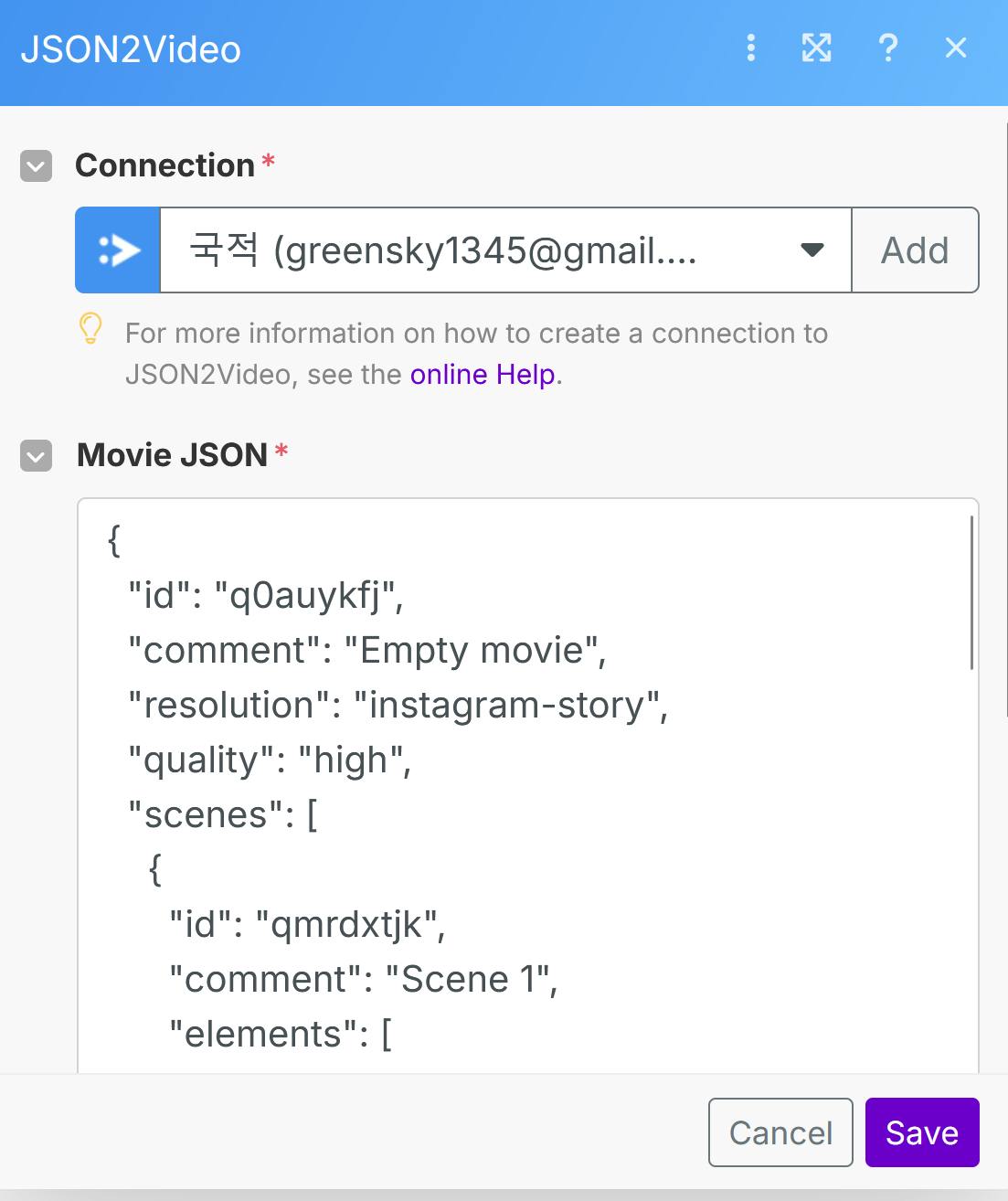Click the blue JSON2Video connection icon
Viewport: 1008px width, 1201px height.
pyautogui.click(x=118, y=250)
